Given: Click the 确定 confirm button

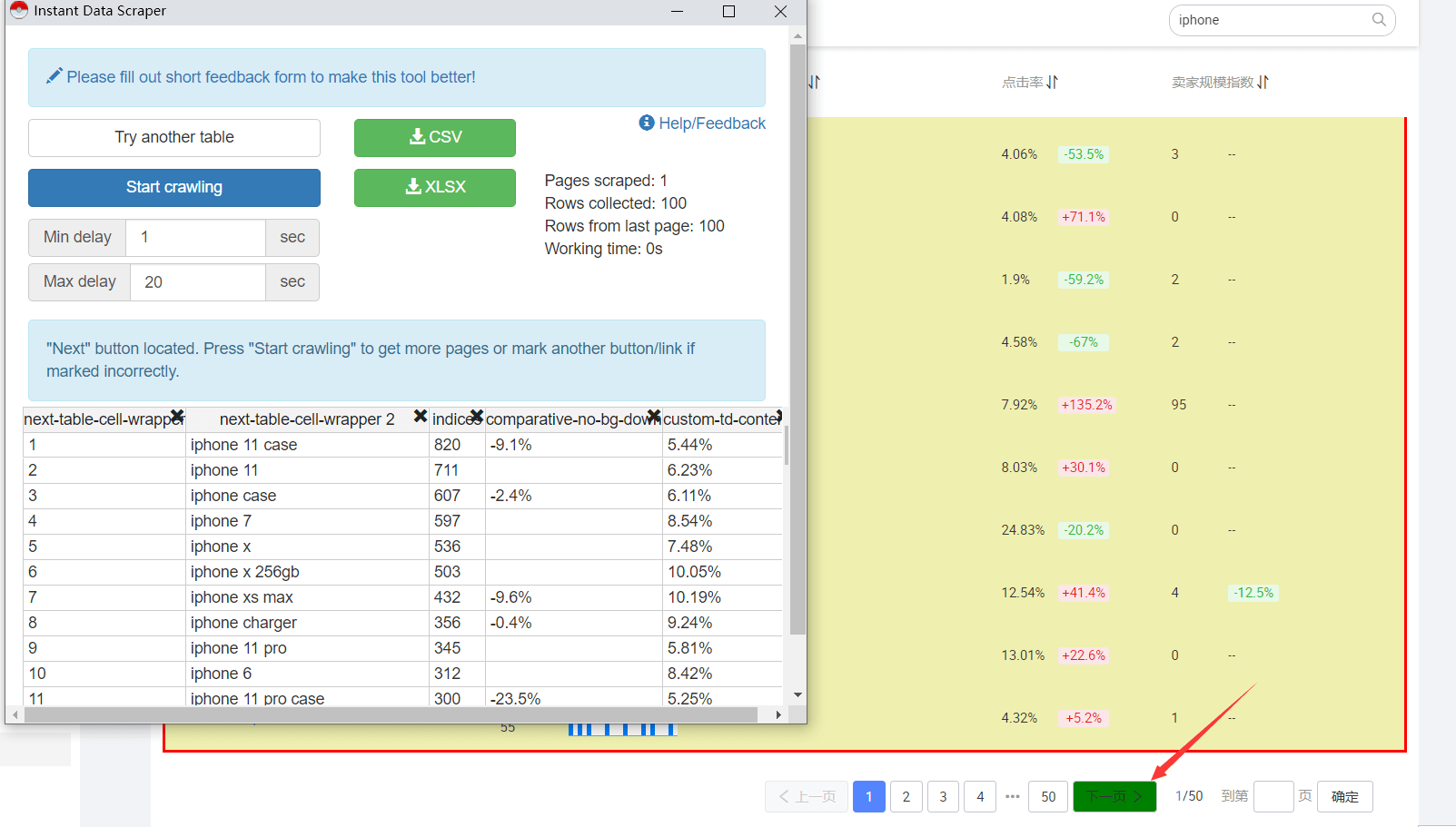Looking at the screenshot, I should tap(1344, 797).
